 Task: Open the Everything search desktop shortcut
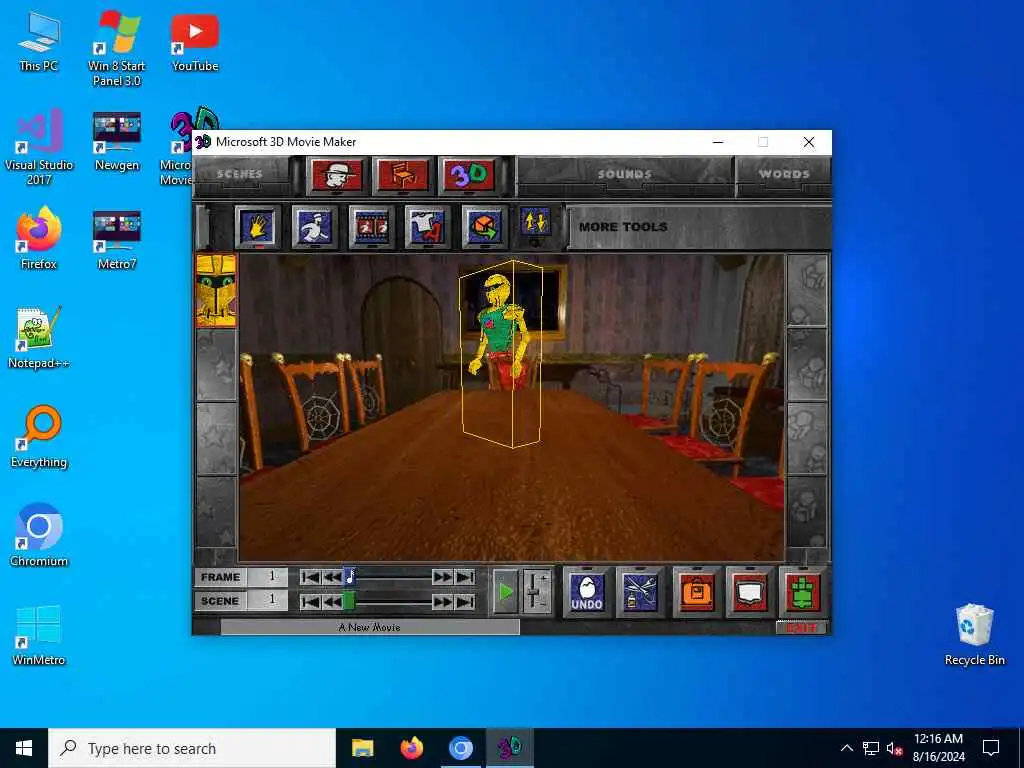click(39, 438)
